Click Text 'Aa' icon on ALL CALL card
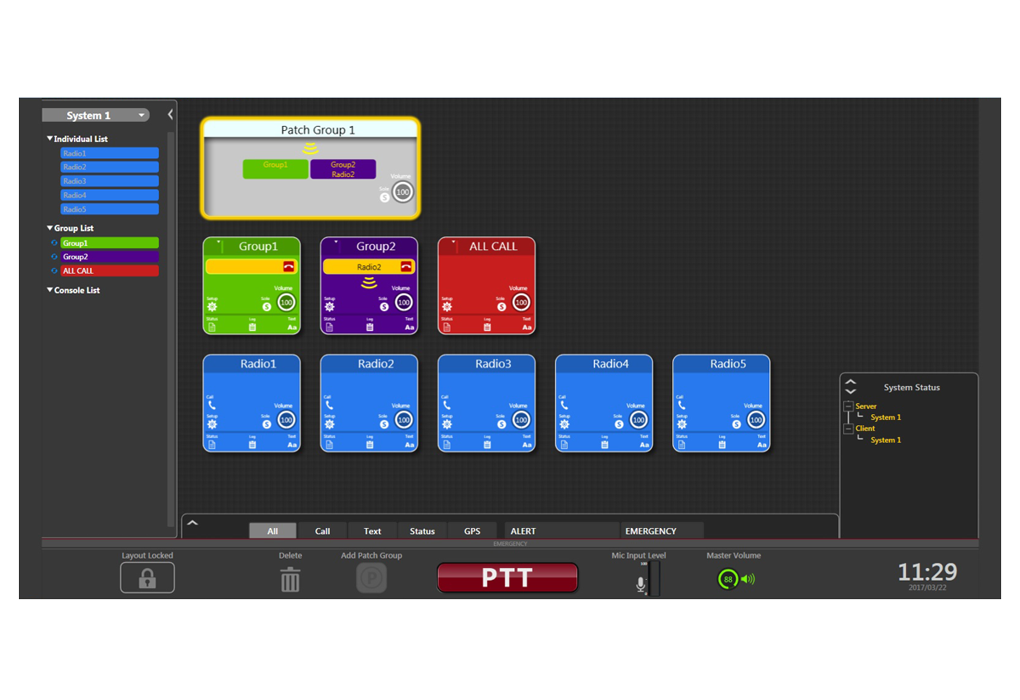The height and width of the screenshot is (700, 1020). point(527,327)
